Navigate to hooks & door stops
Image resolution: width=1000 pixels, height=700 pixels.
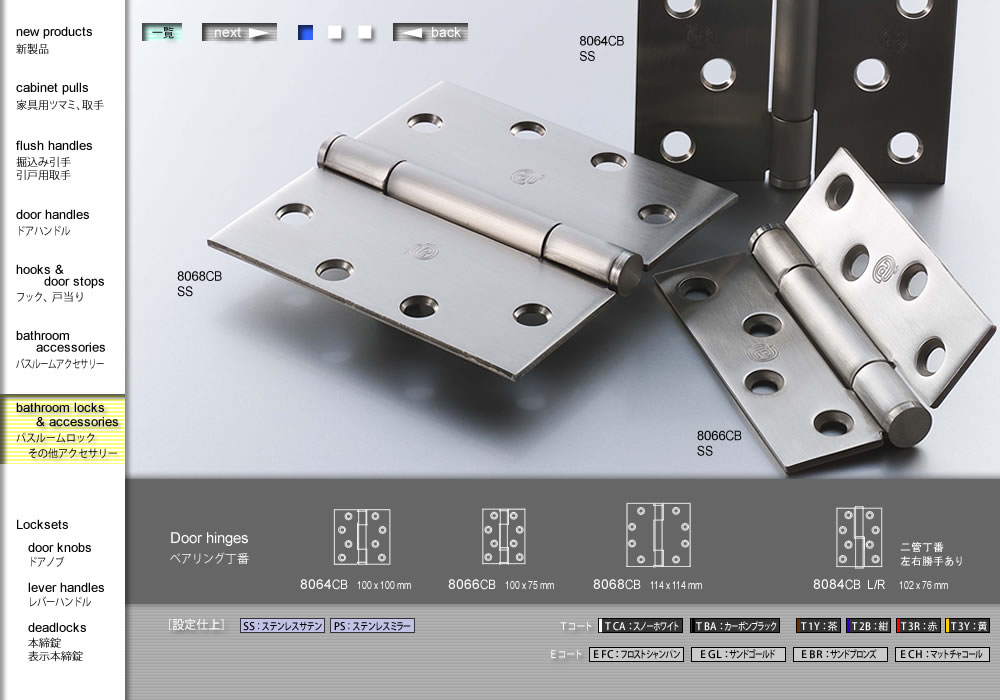tap(59, 282)
